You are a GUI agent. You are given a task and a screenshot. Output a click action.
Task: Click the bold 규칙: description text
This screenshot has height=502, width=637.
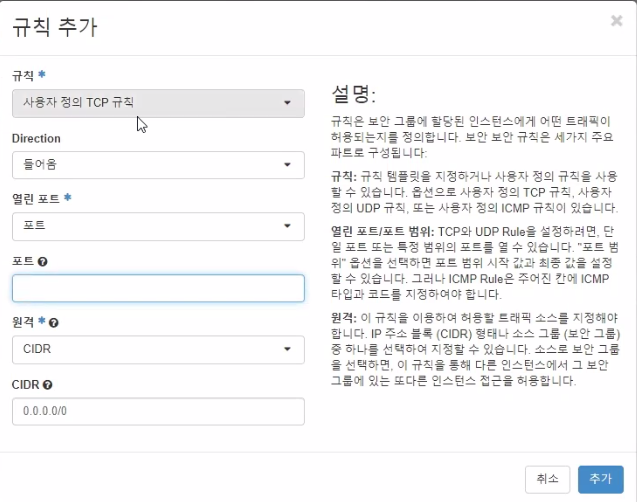(x=344, y=176)
